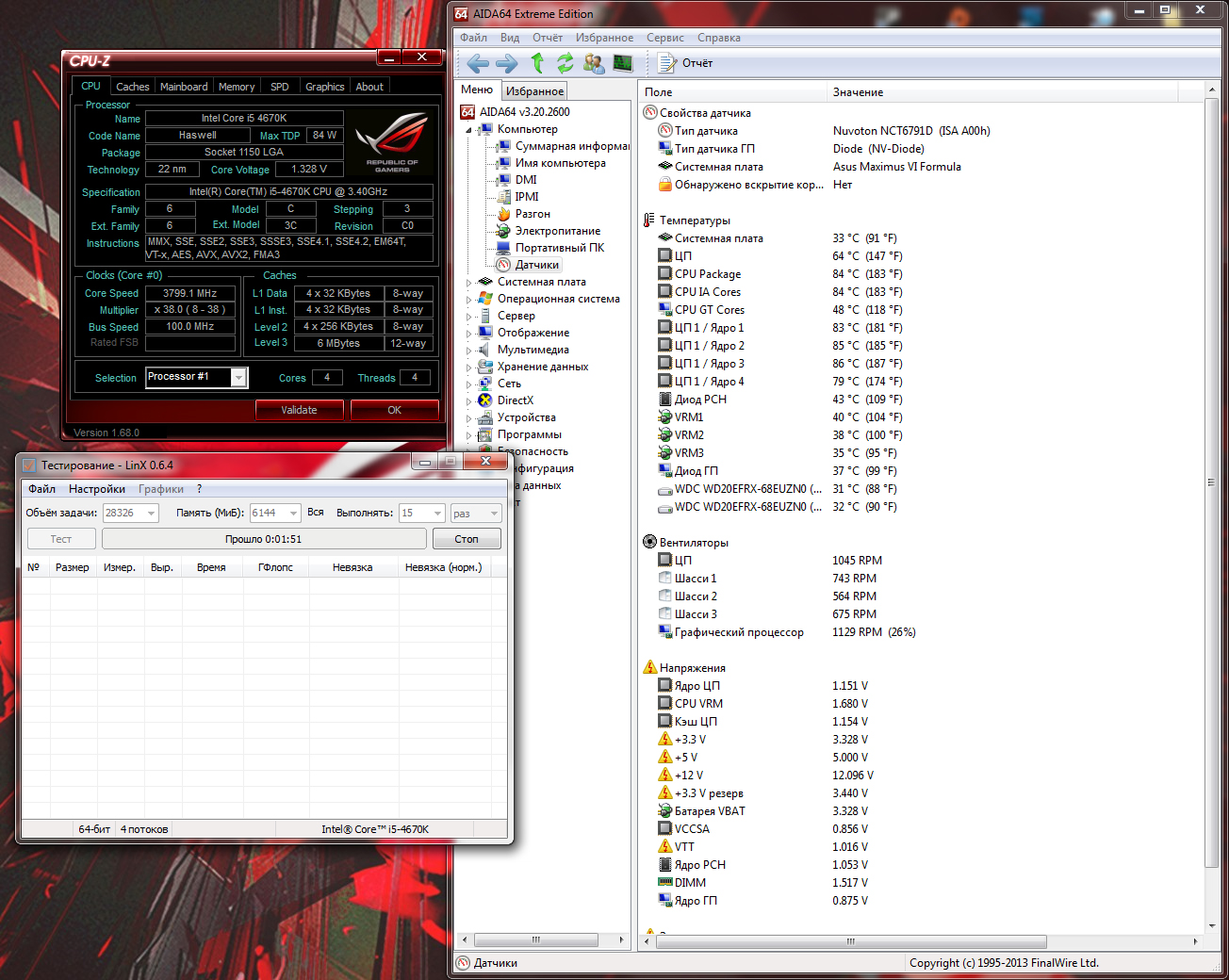Click the Стоп button in LinX

tap(467, 539)
